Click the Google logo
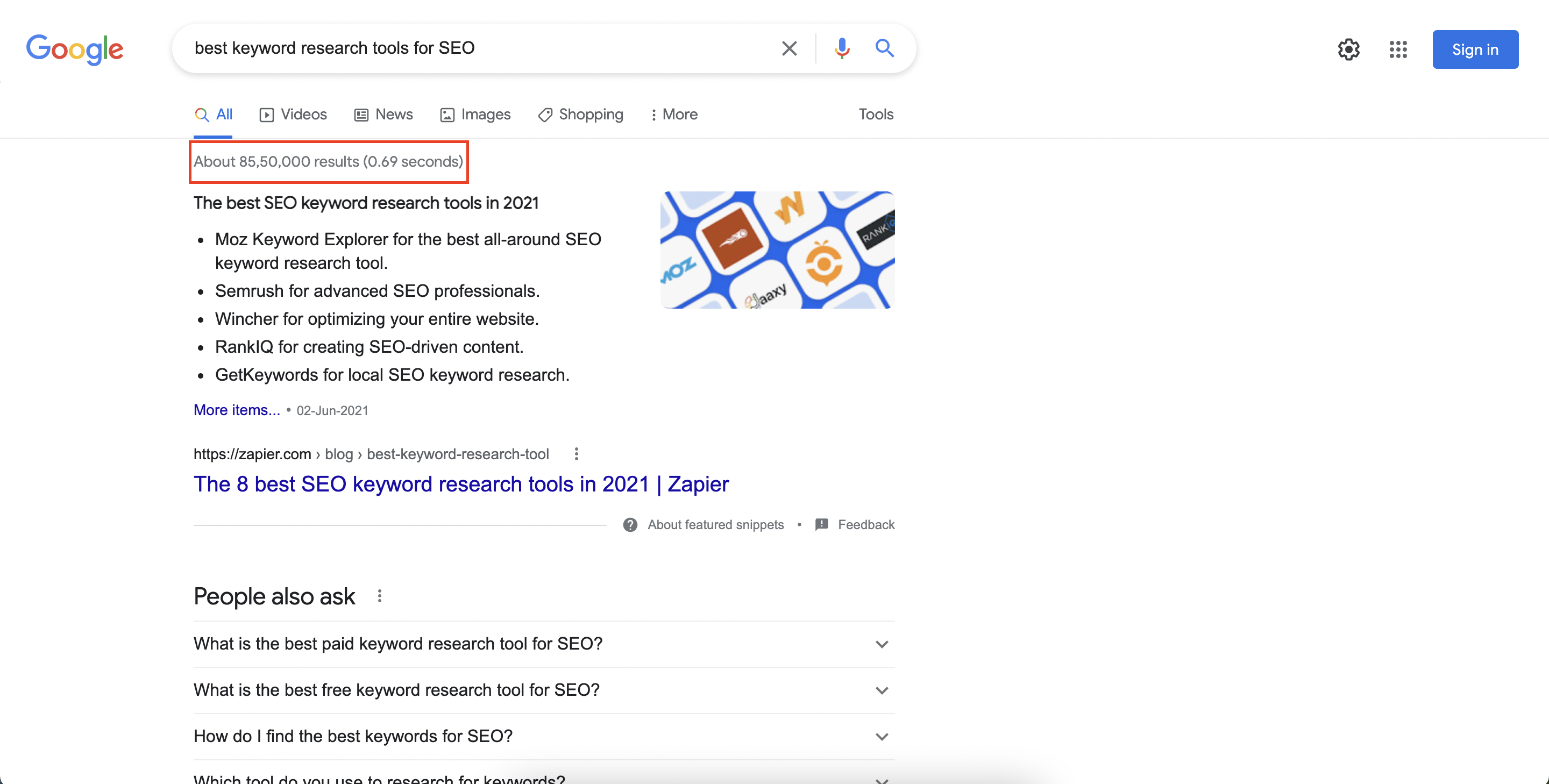The image size is (1549, 784). (75, 49)
